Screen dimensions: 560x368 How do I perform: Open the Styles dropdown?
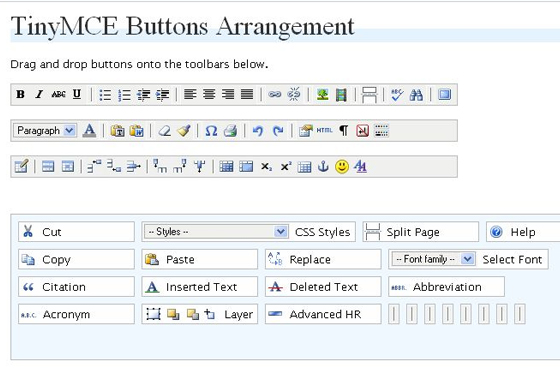pyautogui.click(x=216, y=232)
